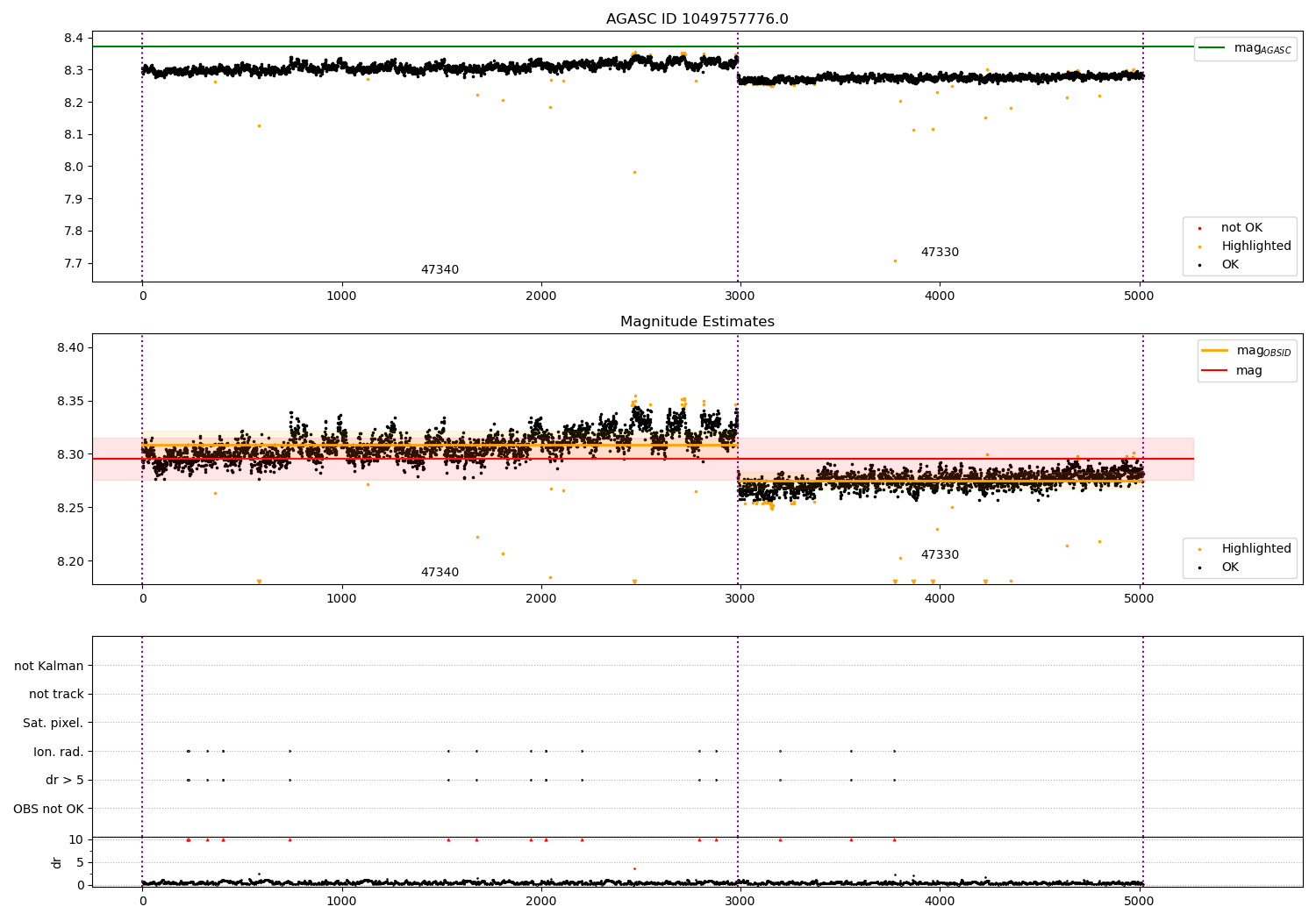1316x921 pixels.
Task: Click the 5 tick on dr axis
Action: (80, 862)
